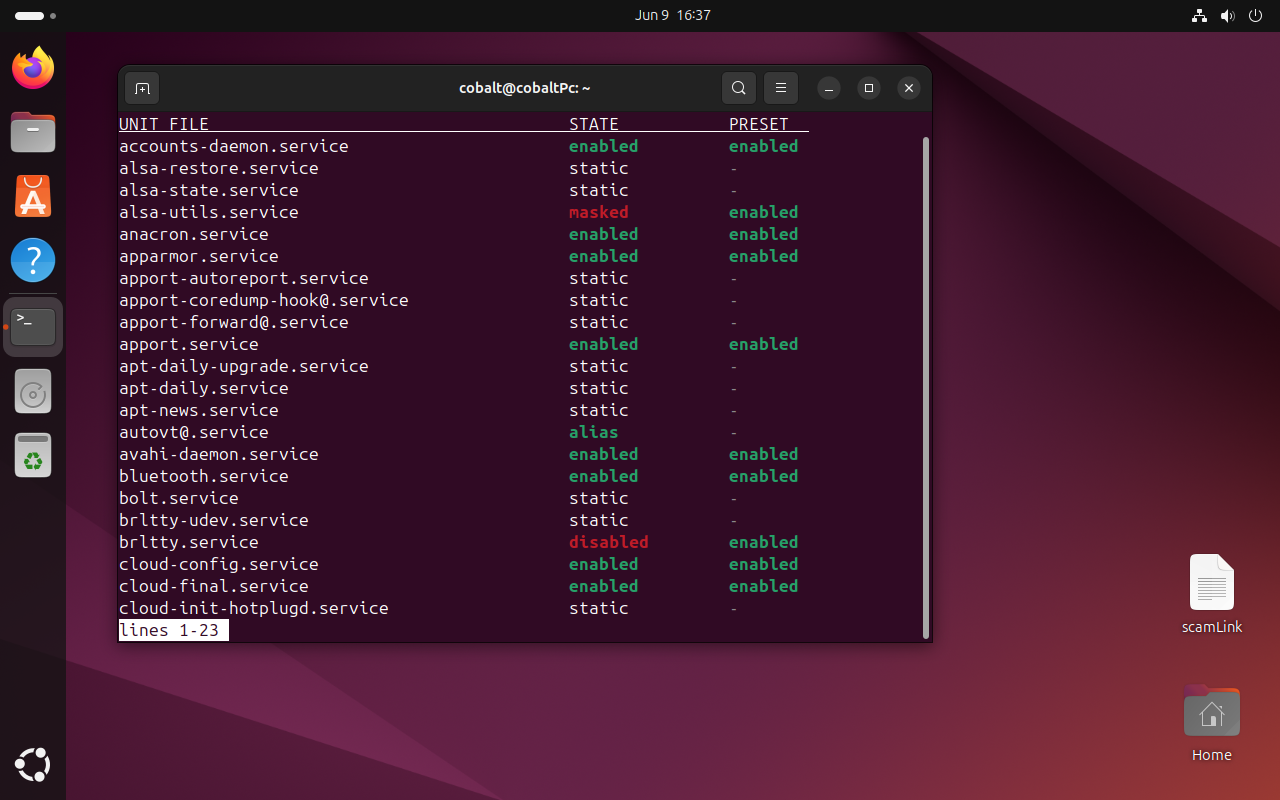Open the disc drive icon in dock

coord(33,392)
